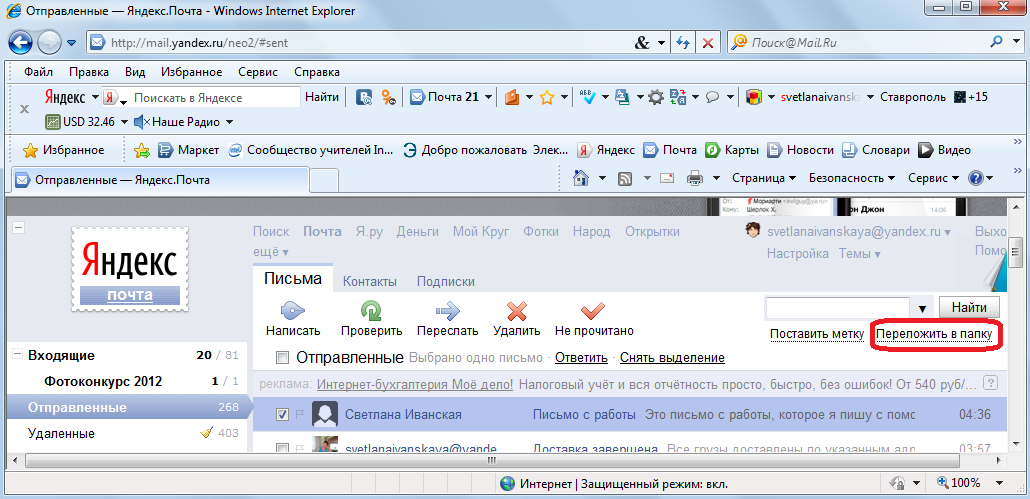Switch to the Контакты tab
The height and width of the screenshot is (499, 1030).
point(370,282)
